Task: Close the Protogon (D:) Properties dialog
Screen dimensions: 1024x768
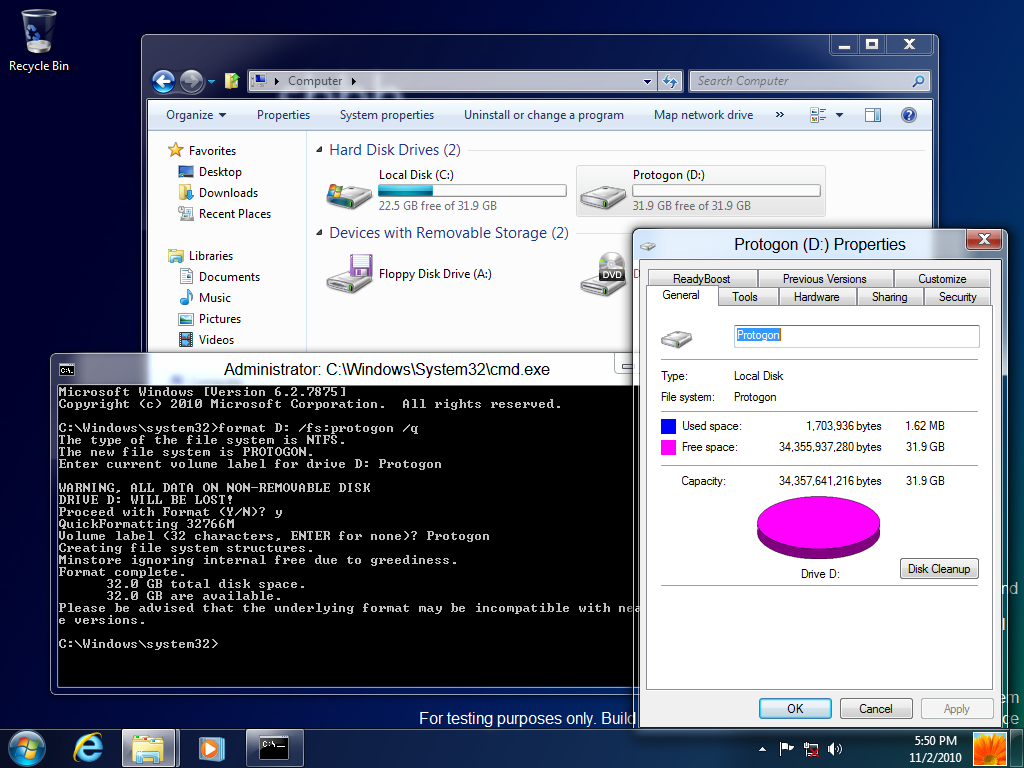Action: [984, 240]
